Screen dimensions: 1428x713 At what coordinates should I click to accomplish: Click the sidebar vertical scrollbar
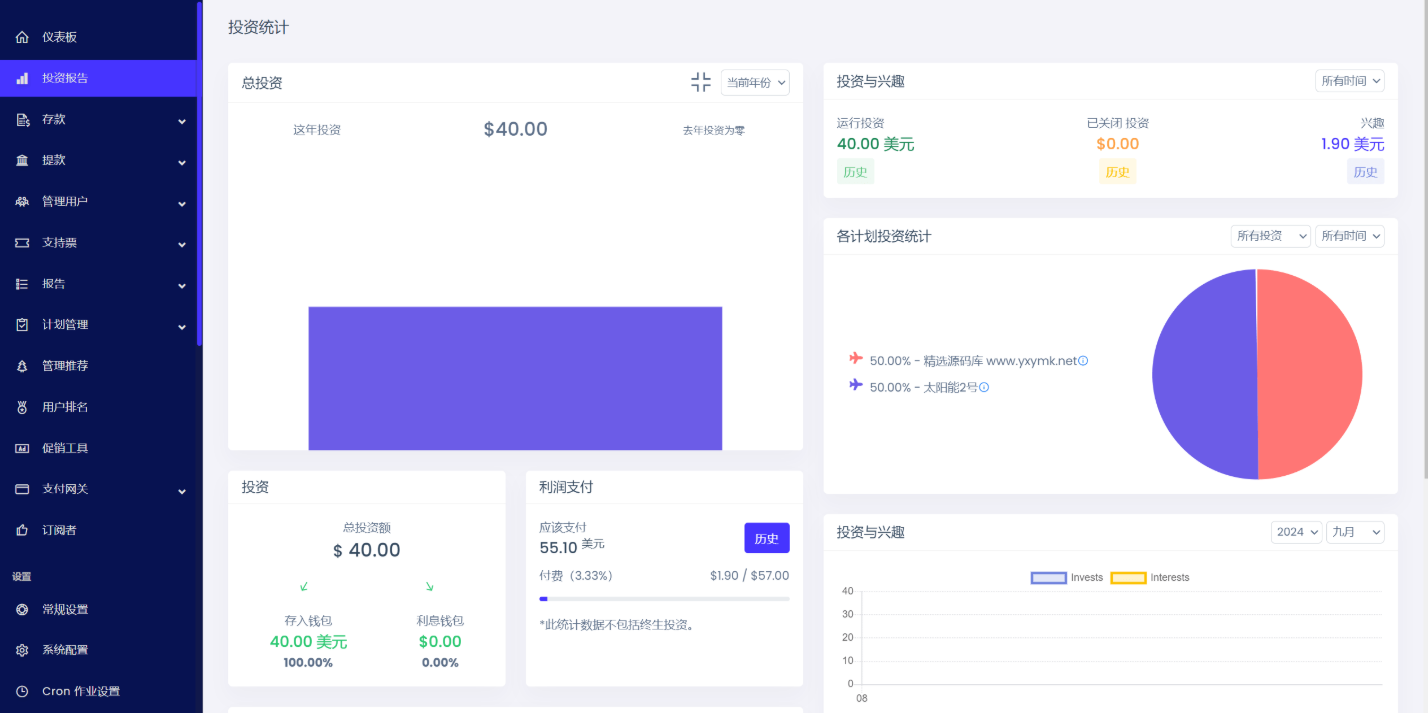[200, 173]
